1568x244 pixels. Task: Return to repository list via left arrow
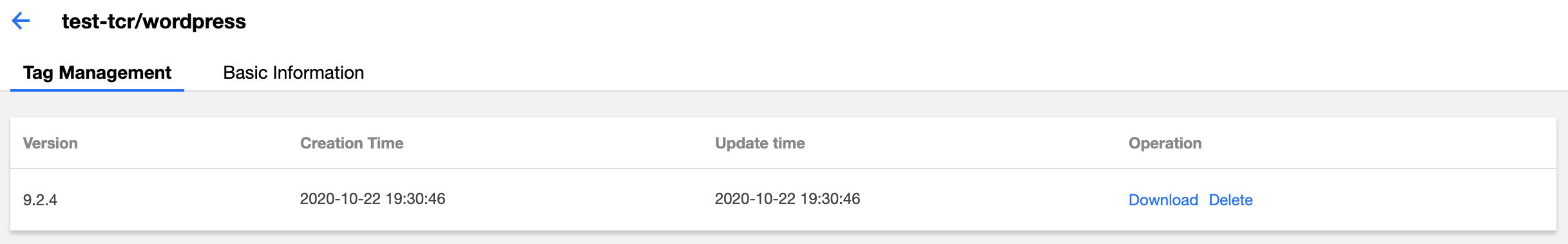21,21
